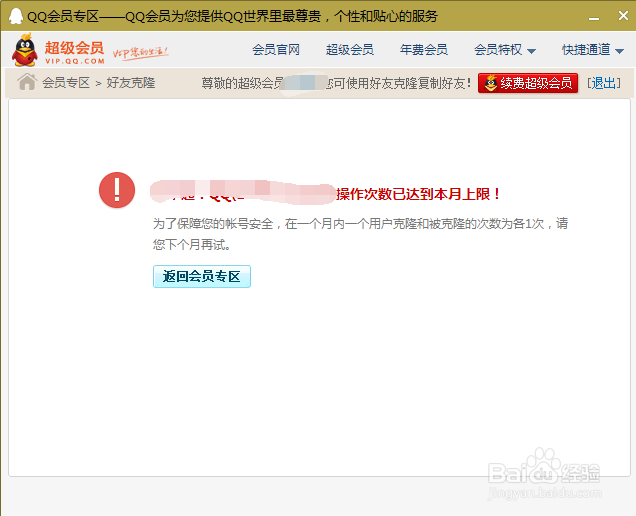Go home via the house icon
Image resolution: width=636 pixels, height=516 pixels.
(x=27, y=82)
